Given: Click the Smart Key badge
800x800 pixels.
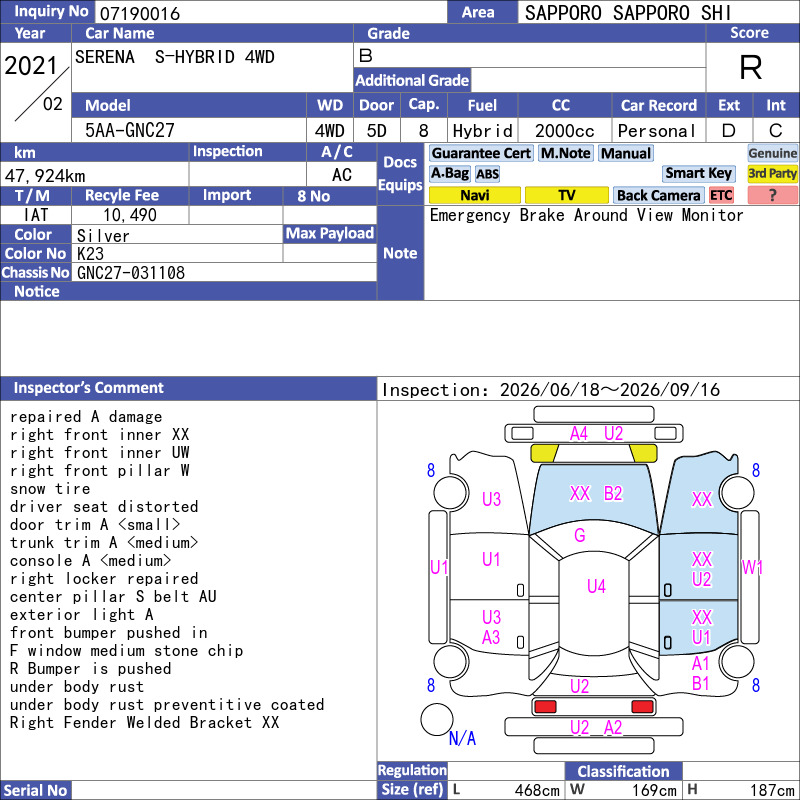Looking at the screenshot, I should [x=698, y=173].
